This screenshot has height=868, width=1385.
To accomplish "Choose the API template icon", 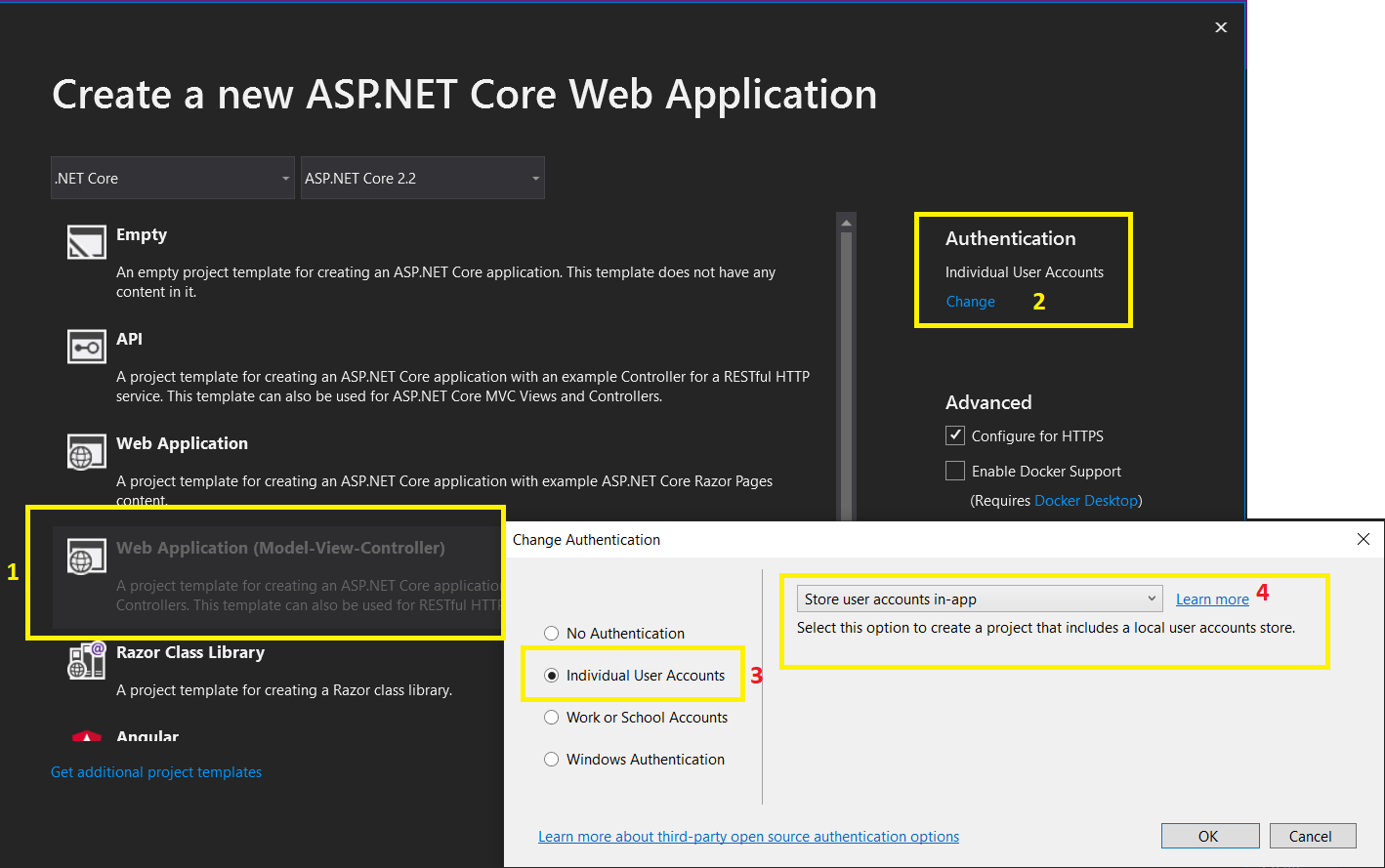I will [86, 347].
